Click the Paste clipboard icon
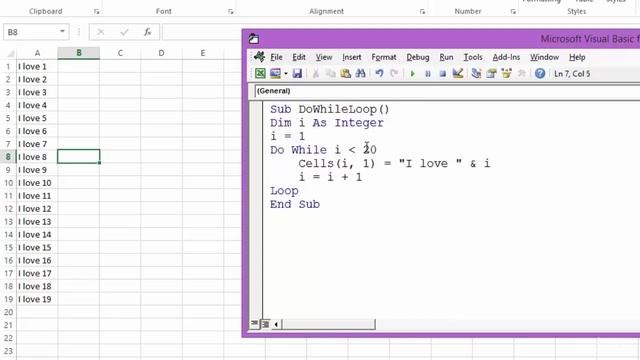Screen dimensions: 640x360 point(345,73)
